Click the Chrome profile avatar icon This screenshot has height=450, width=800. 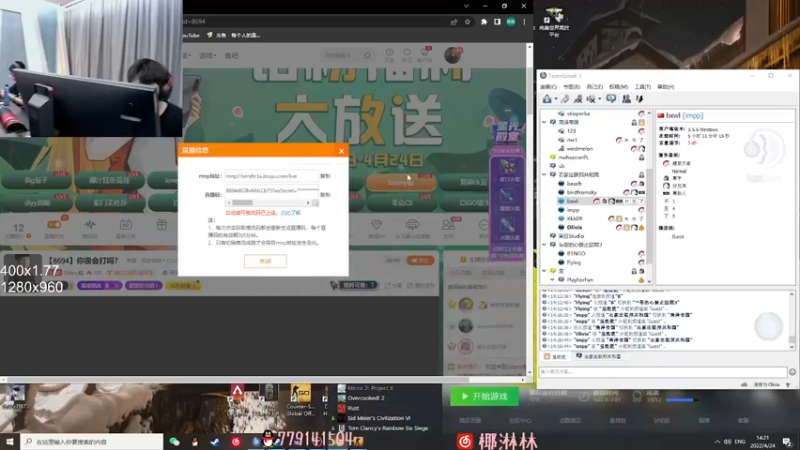(x=511, y=22)
